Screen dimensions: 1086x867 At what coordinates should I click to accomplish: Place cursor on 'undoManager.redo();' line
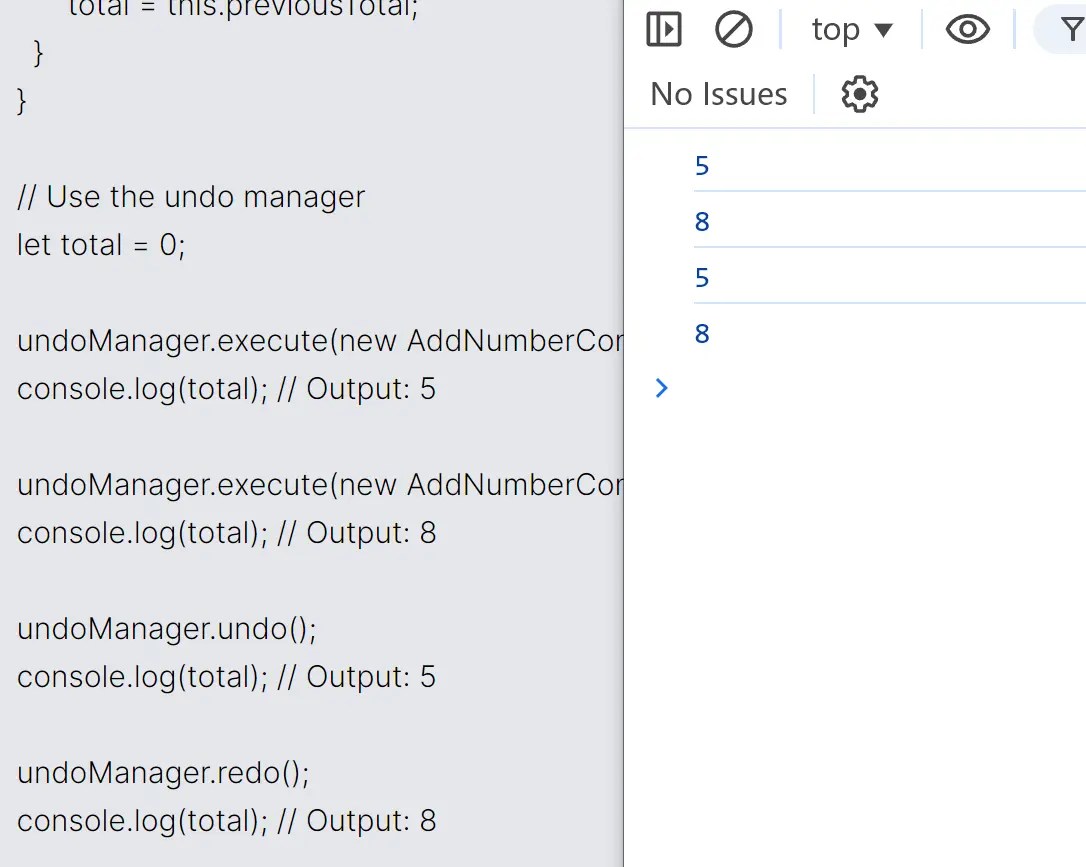click(x=164, y=773)
